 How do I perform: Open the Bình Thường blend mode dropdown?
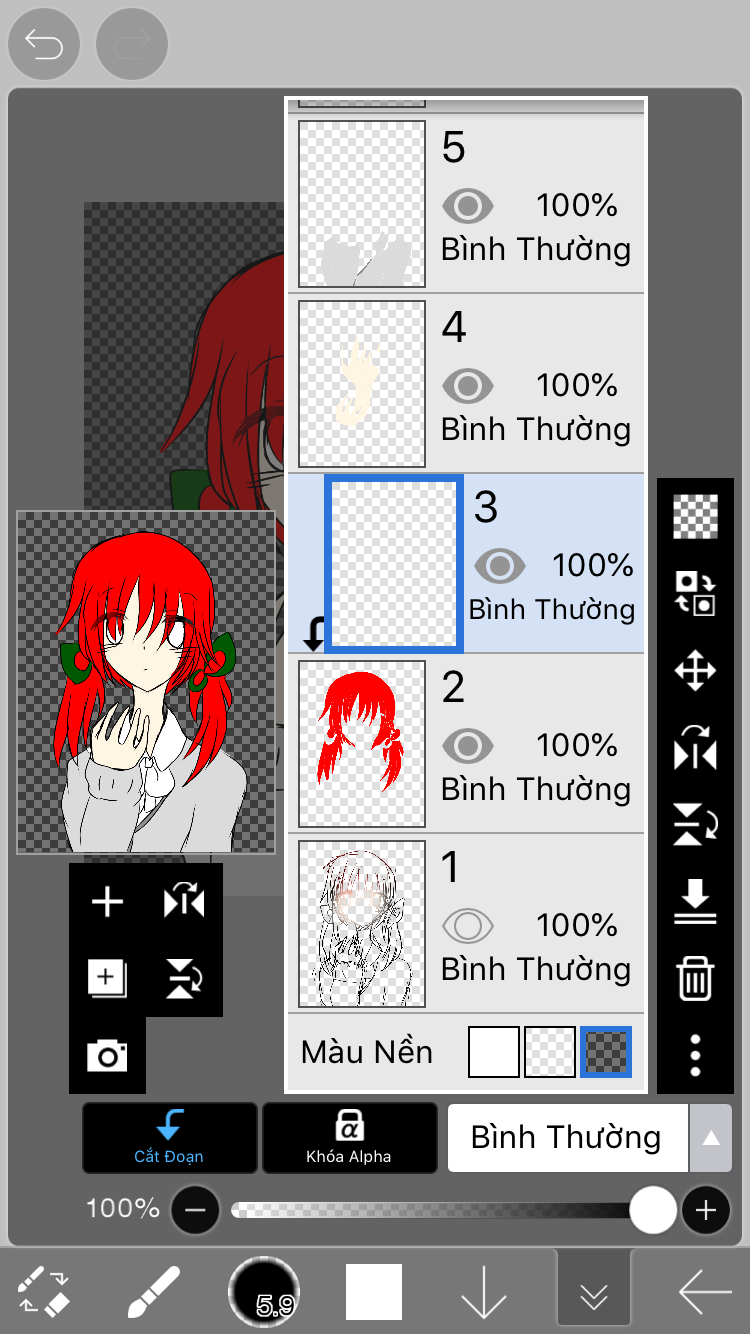tap(567, 1138)
